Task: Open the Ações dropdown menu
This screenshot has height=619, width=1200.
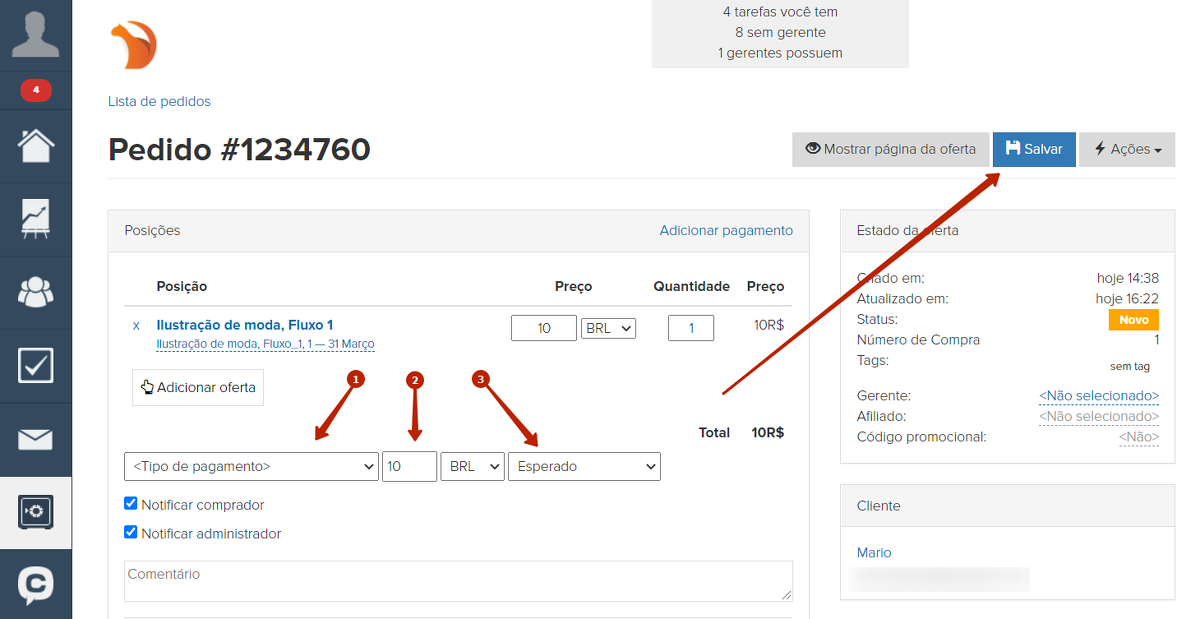Action: pos(1127,149)
